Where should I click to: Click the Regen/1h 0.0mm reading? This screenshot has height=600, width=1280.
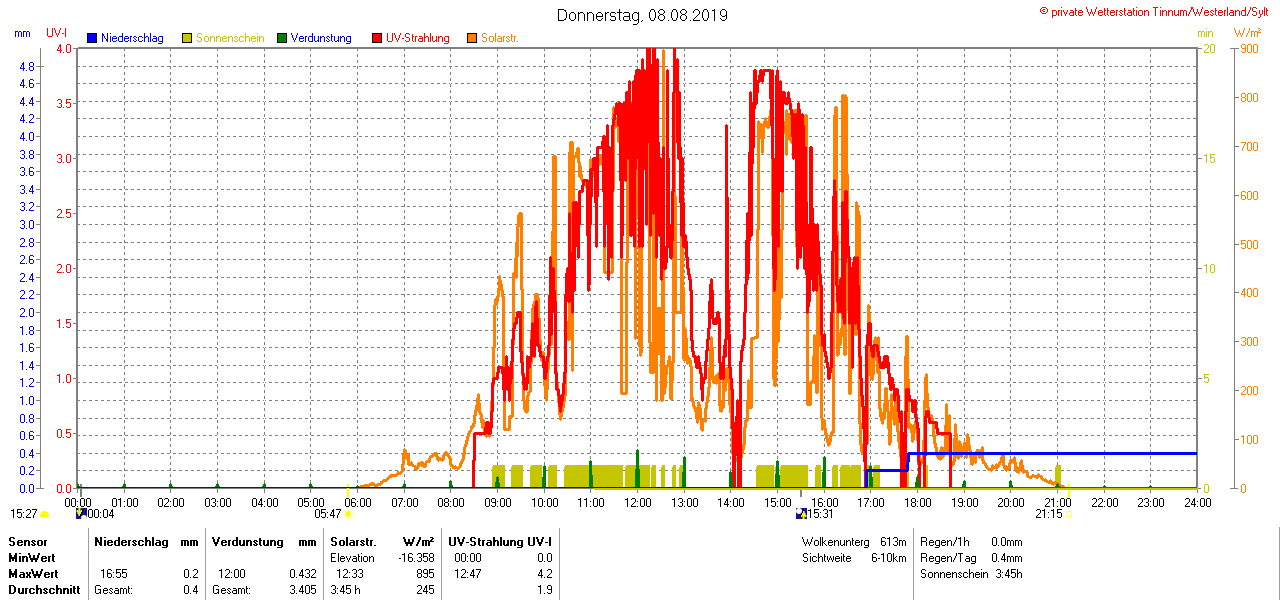[971, 541]
